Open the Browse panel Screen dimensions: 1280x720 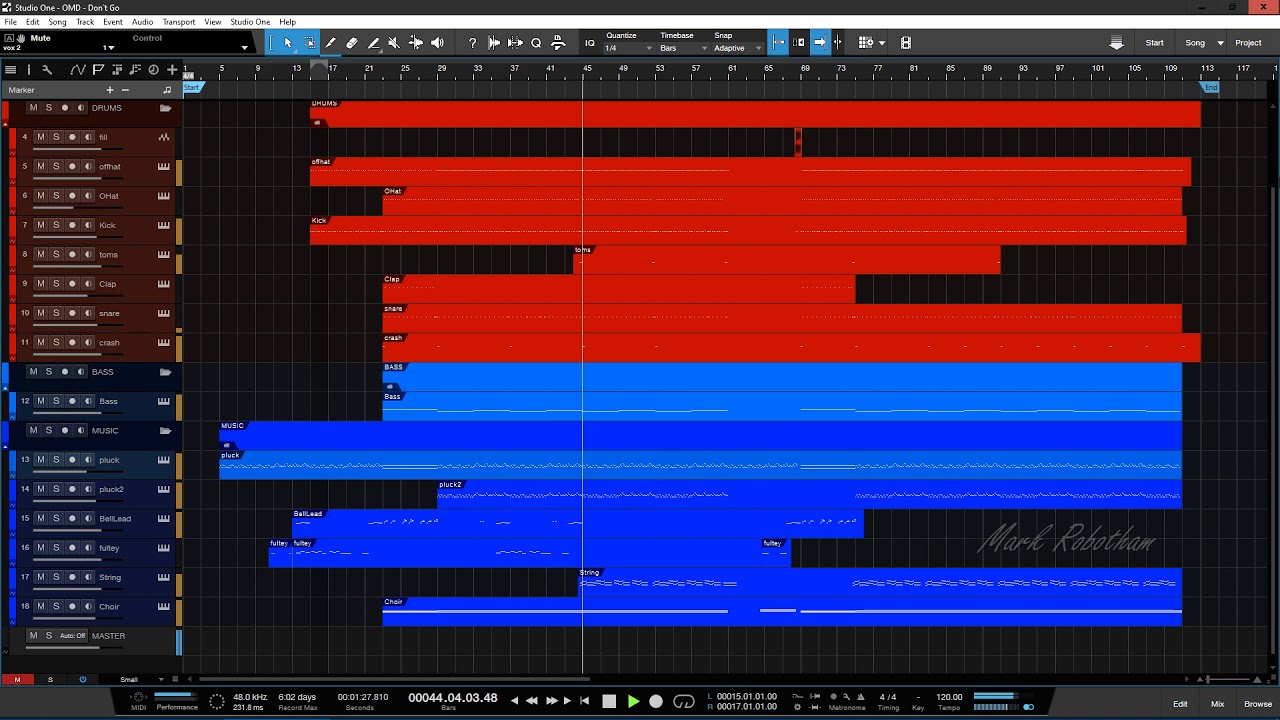point(1258,704)
